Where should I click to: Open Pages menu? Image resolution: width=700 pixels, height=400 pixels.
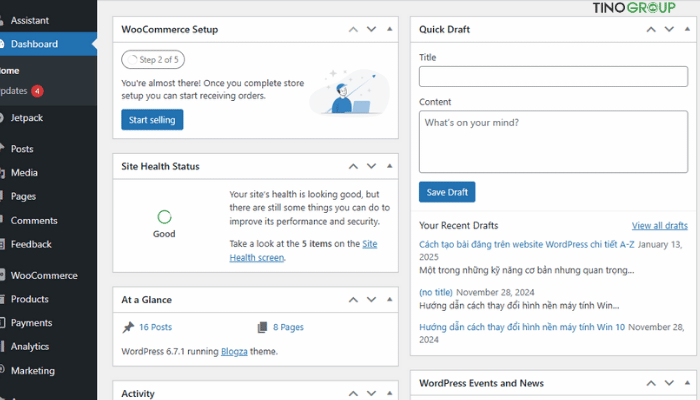[x=23, y=196]
